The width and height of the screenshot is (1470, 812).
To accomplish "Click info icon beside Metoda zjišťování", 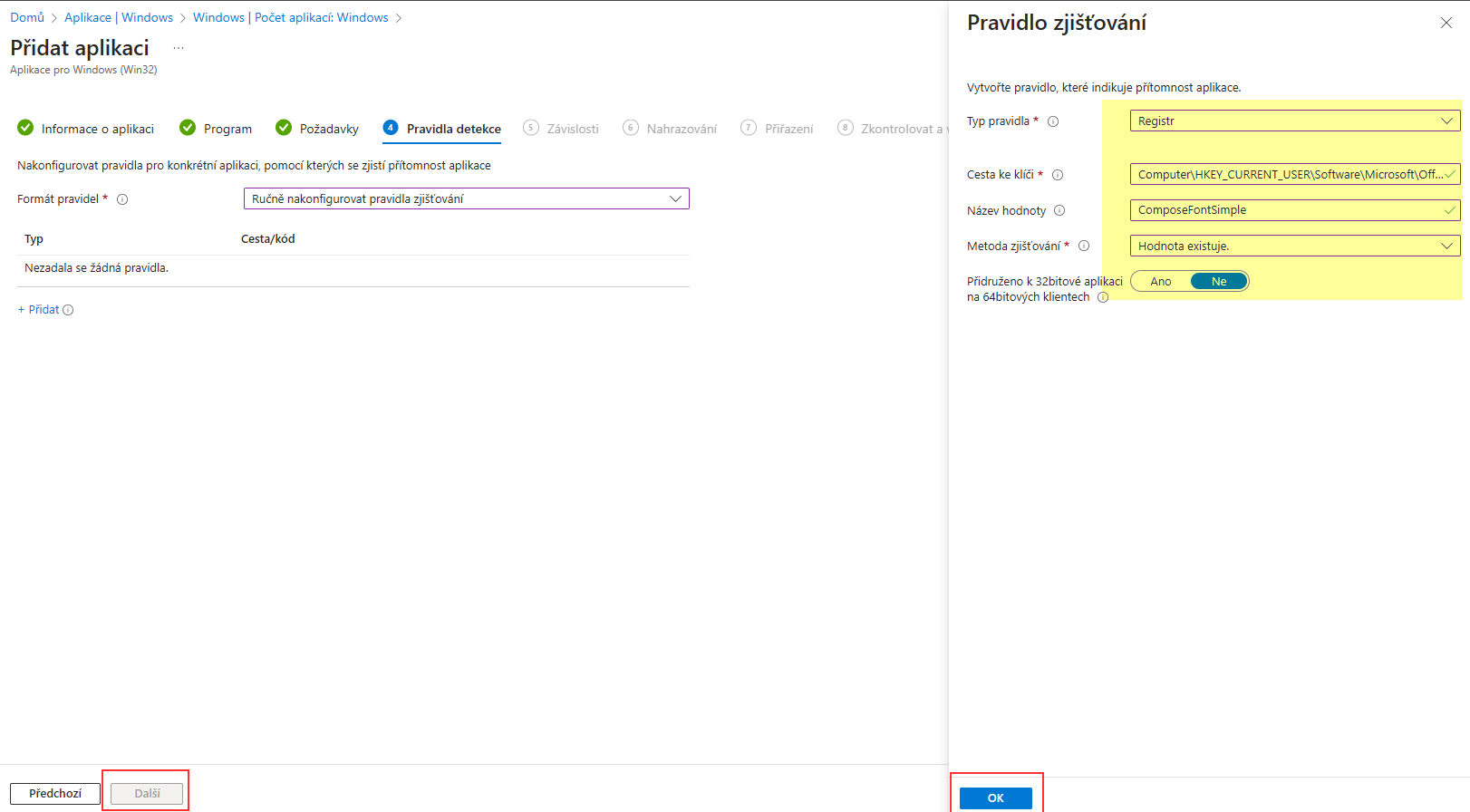I will coord(1084,246).
